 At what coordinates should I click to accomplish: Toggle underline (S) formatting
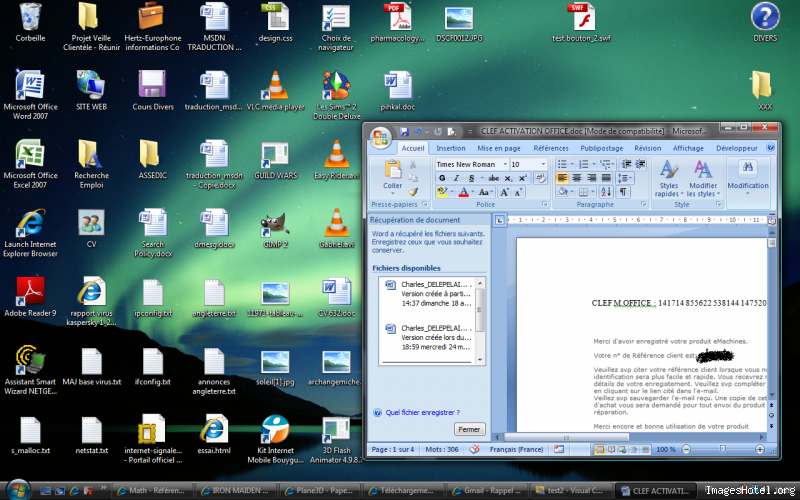471,178
